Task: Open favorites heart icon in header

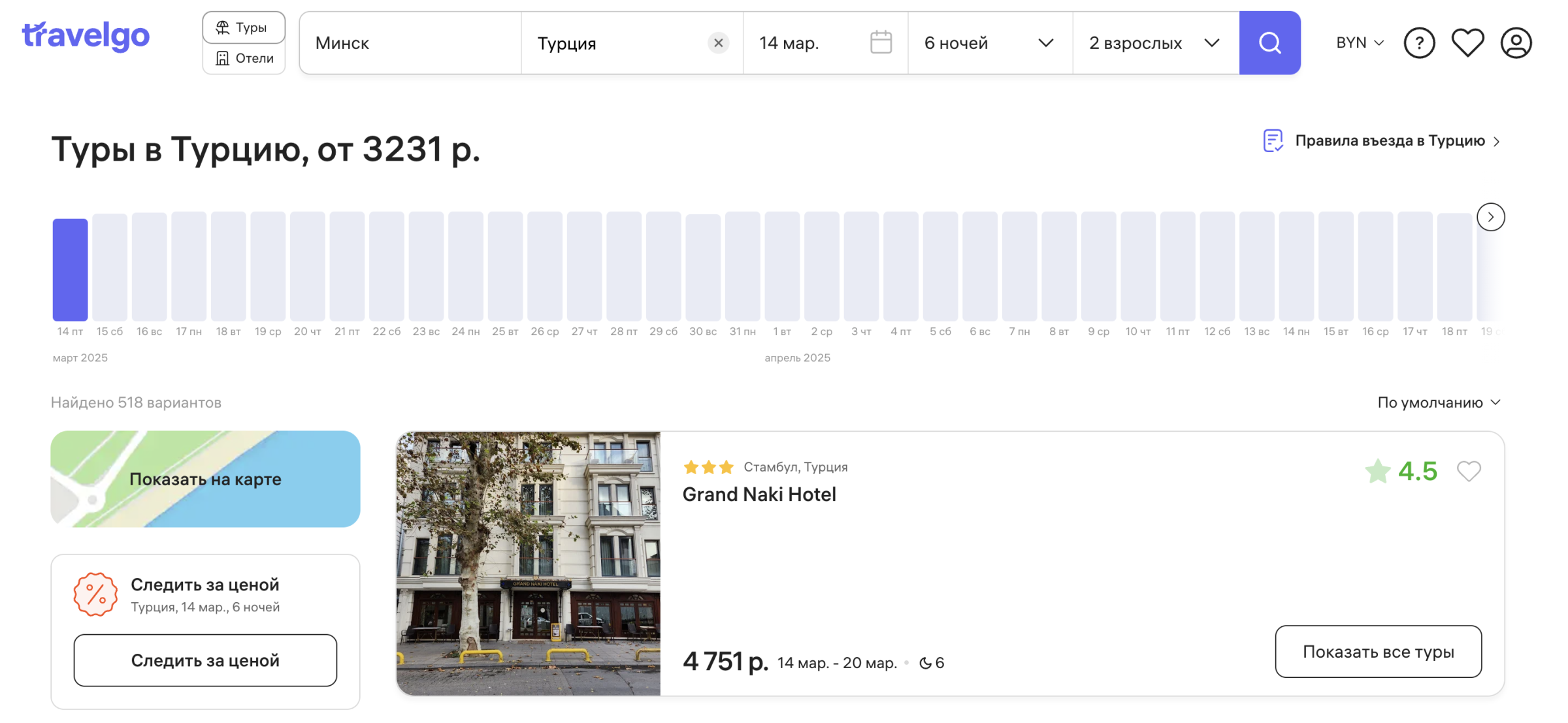Action: 1467,43
